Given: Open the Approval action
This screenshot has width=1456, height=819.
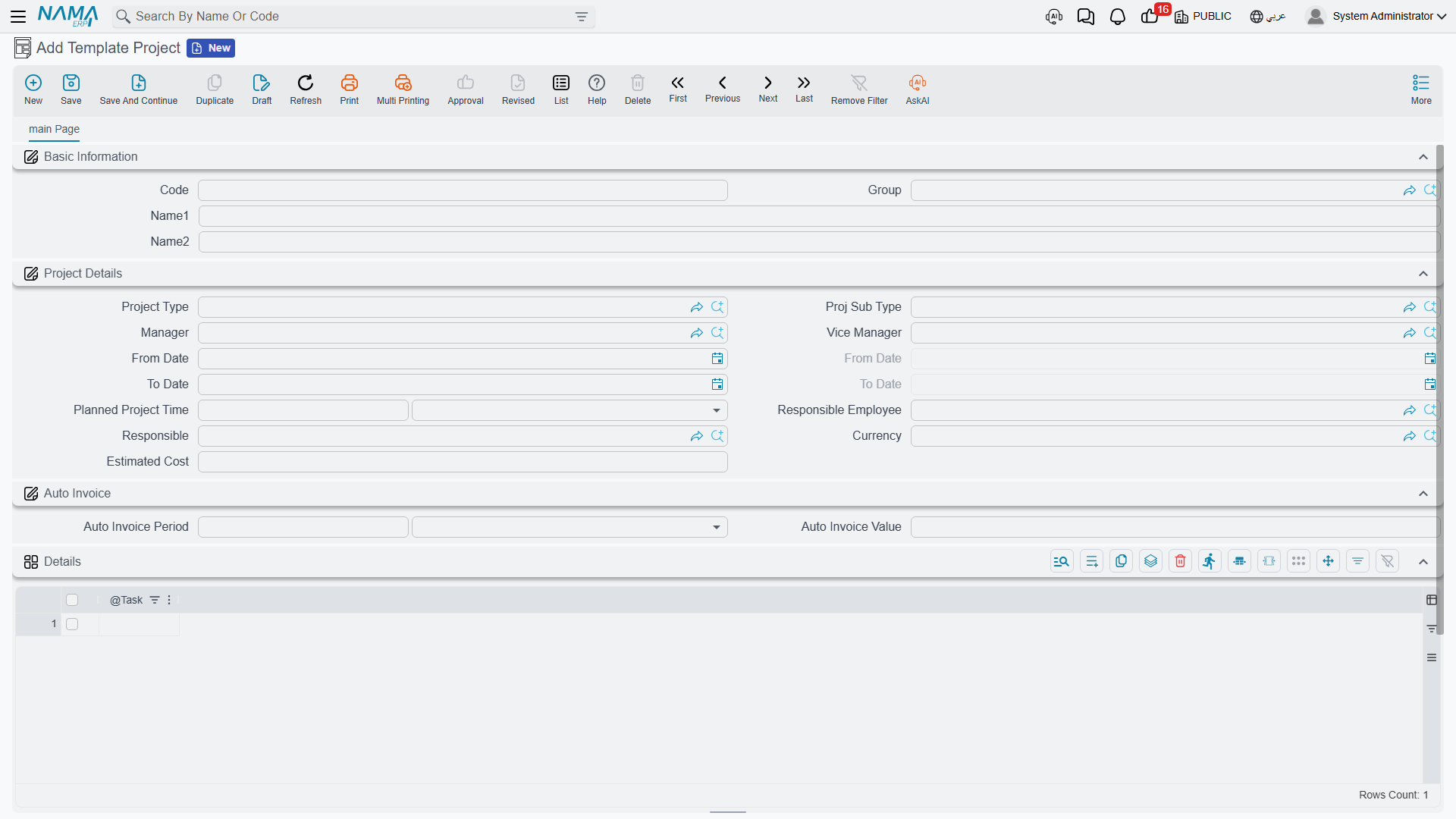Looking at the screenshot, I should pos(466,89).
